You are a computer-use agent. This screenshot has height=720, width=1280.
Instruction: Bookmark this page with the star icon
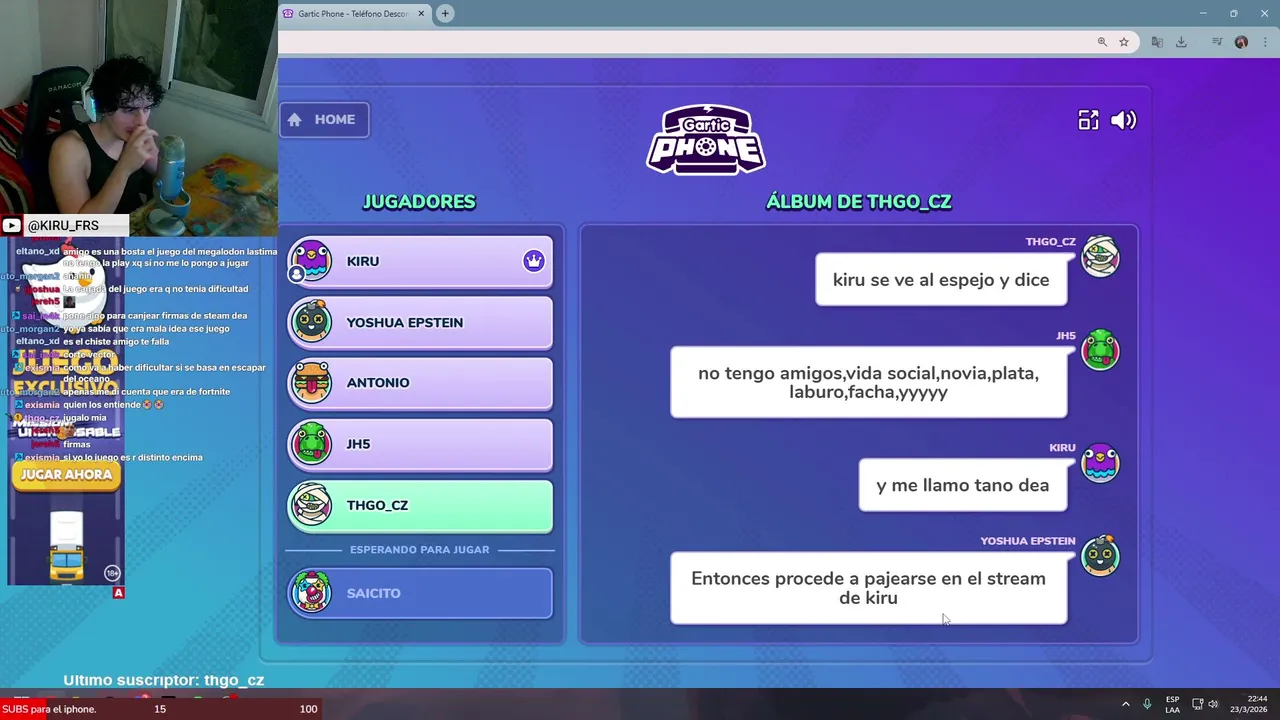(1124, 42)
